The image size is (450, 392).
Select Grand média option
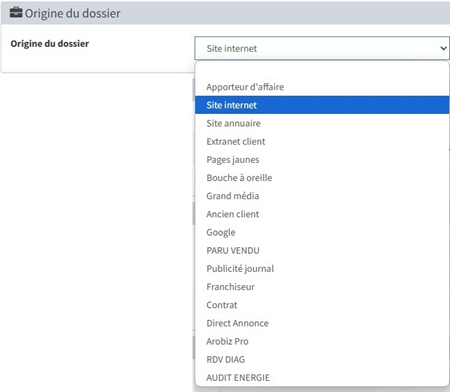click(322, 196)
